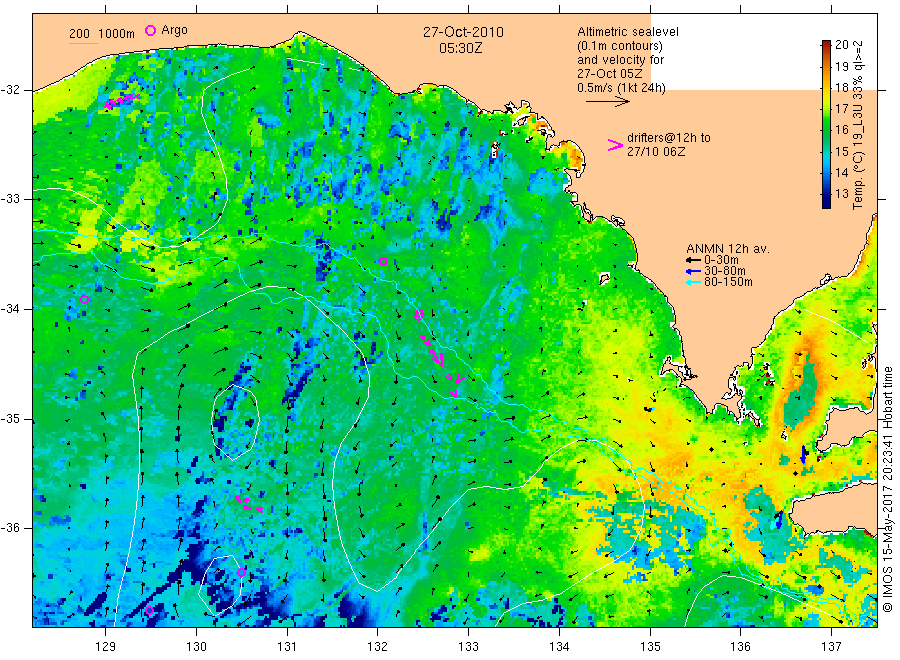Click the 'ANMN 12h av.' heading
The width and height of the screenshot is (900, 660).
pos(728,249)
